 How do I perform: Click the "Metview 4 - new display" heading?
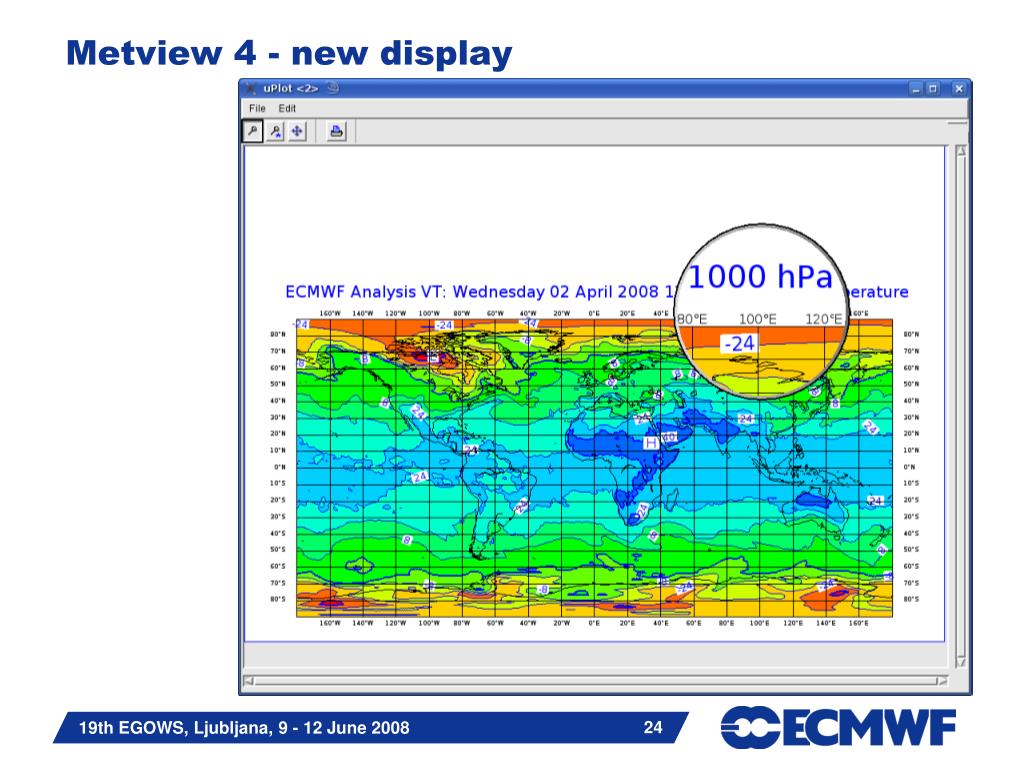[x=289, y=54]
